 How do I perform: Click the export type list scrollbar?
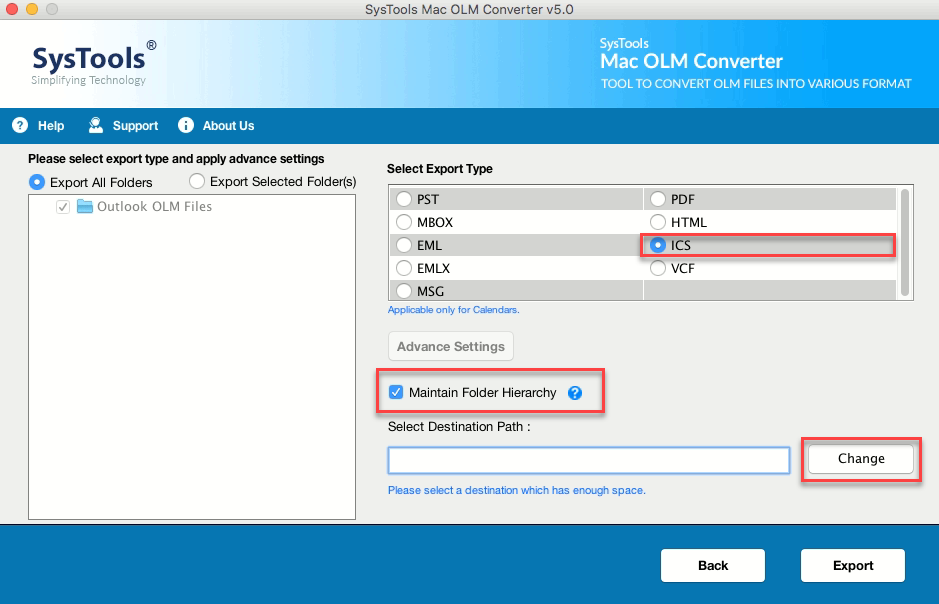(x=905, y=242)
